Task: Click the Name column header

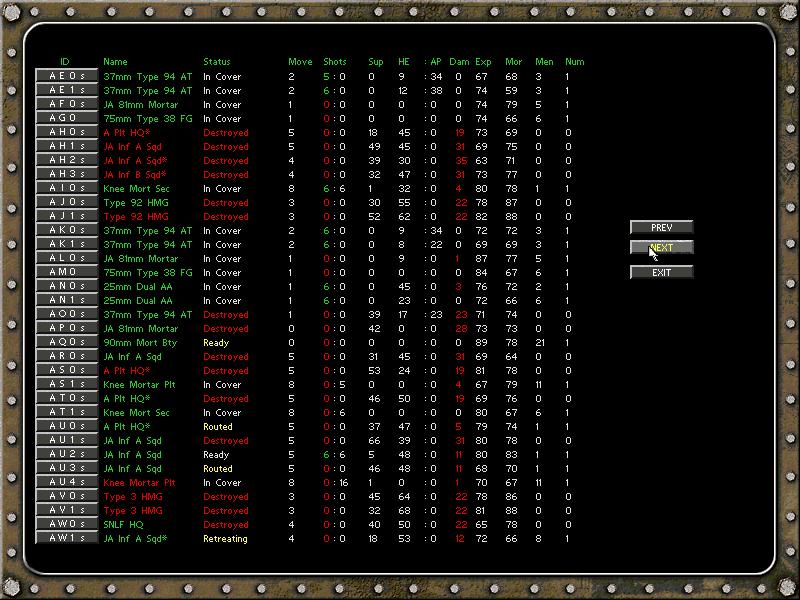Action: pos(115,62)
